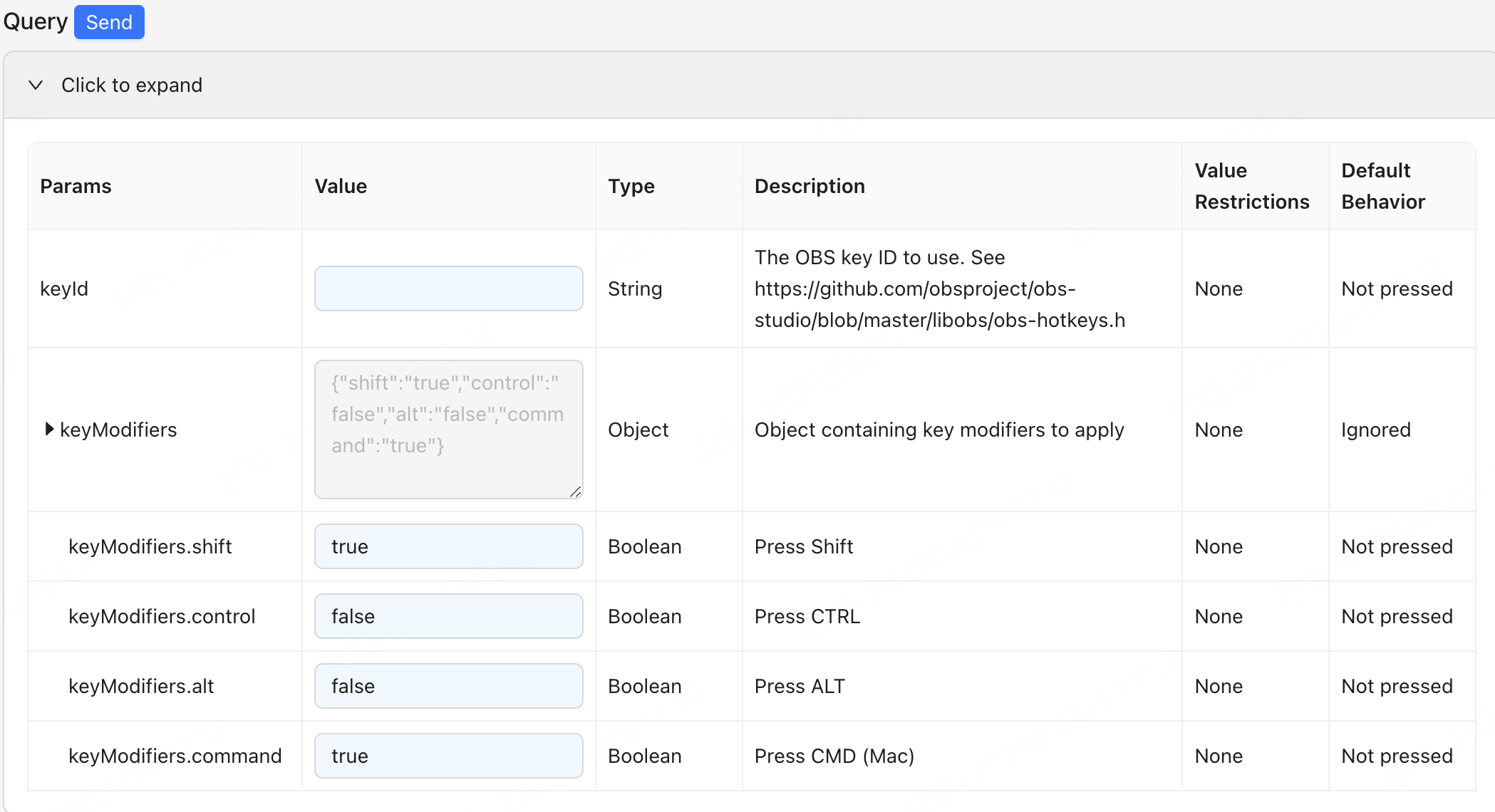1495x812 pixels.
Task: Click the Value column header
Action: coord(341,186)
